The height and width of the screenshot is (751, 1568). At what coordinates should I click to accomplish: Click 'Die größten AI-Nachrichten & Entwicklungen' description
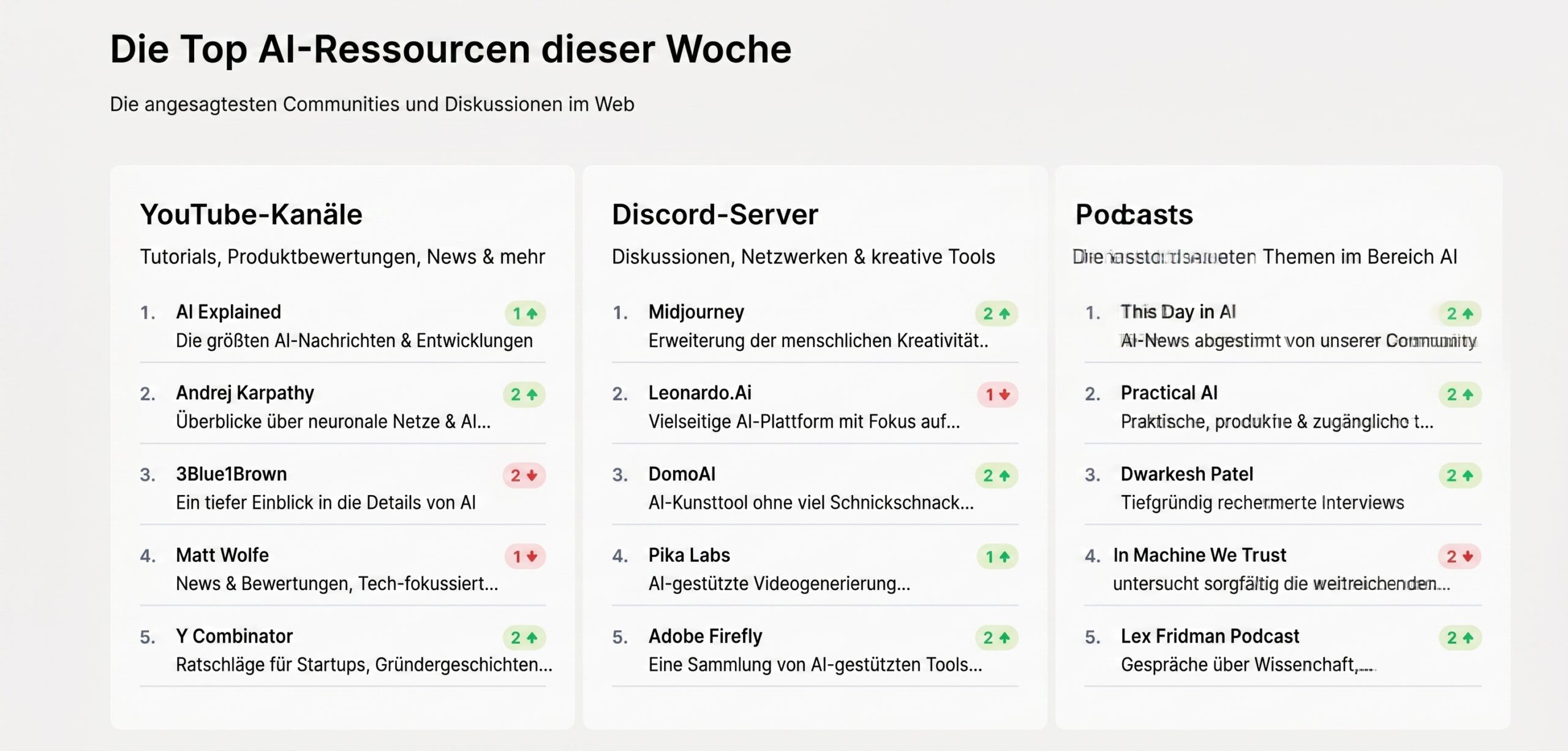click(354, 341)
